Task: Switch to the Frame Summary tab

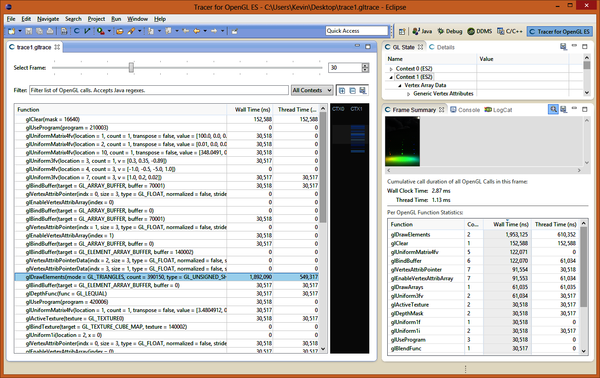Action: (x=415, y=110)
